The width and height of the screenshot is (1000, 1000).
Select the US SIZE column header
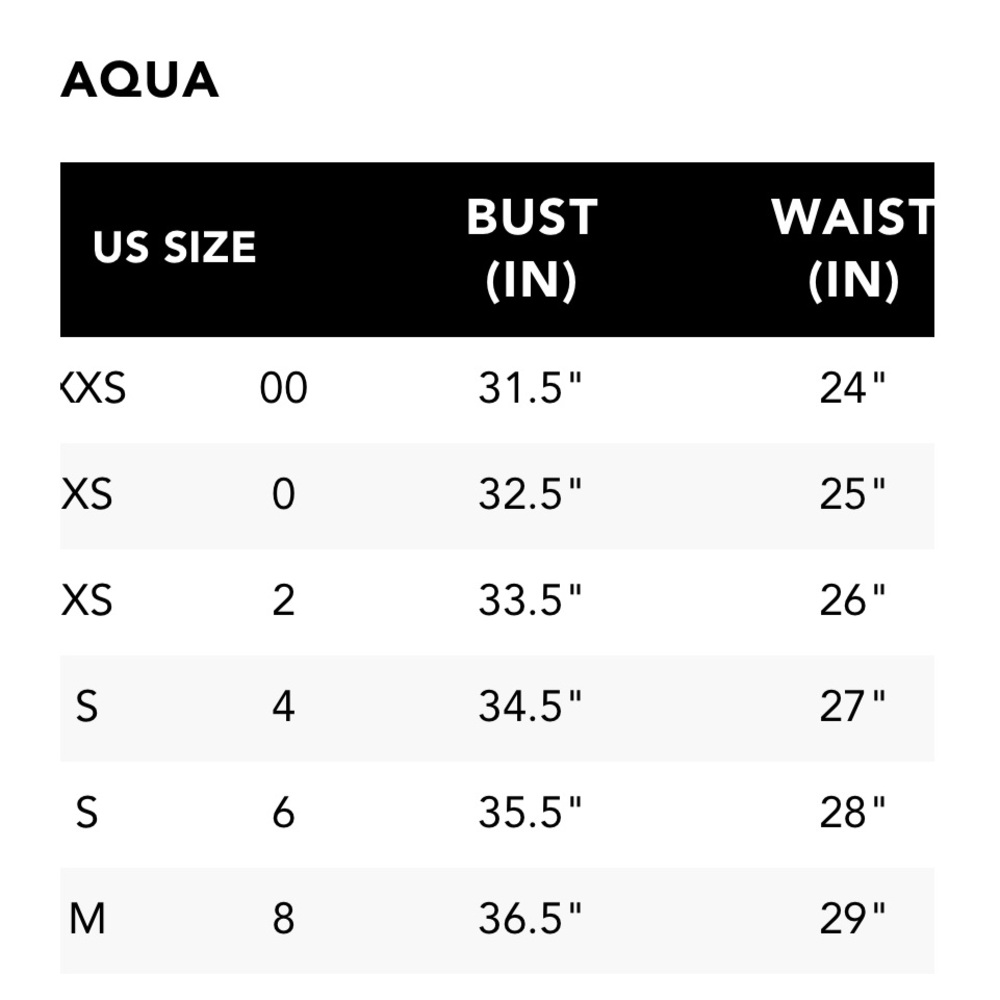tap(174, 247)
